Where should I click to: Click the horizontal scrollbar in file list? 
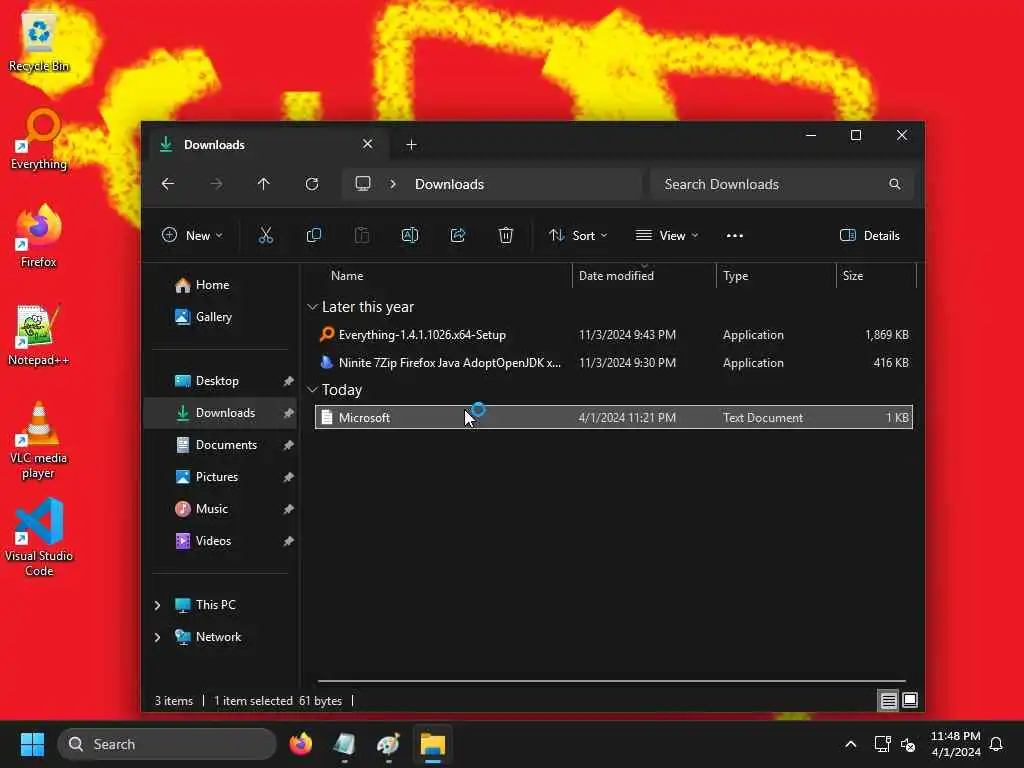[x=611, y=681]
